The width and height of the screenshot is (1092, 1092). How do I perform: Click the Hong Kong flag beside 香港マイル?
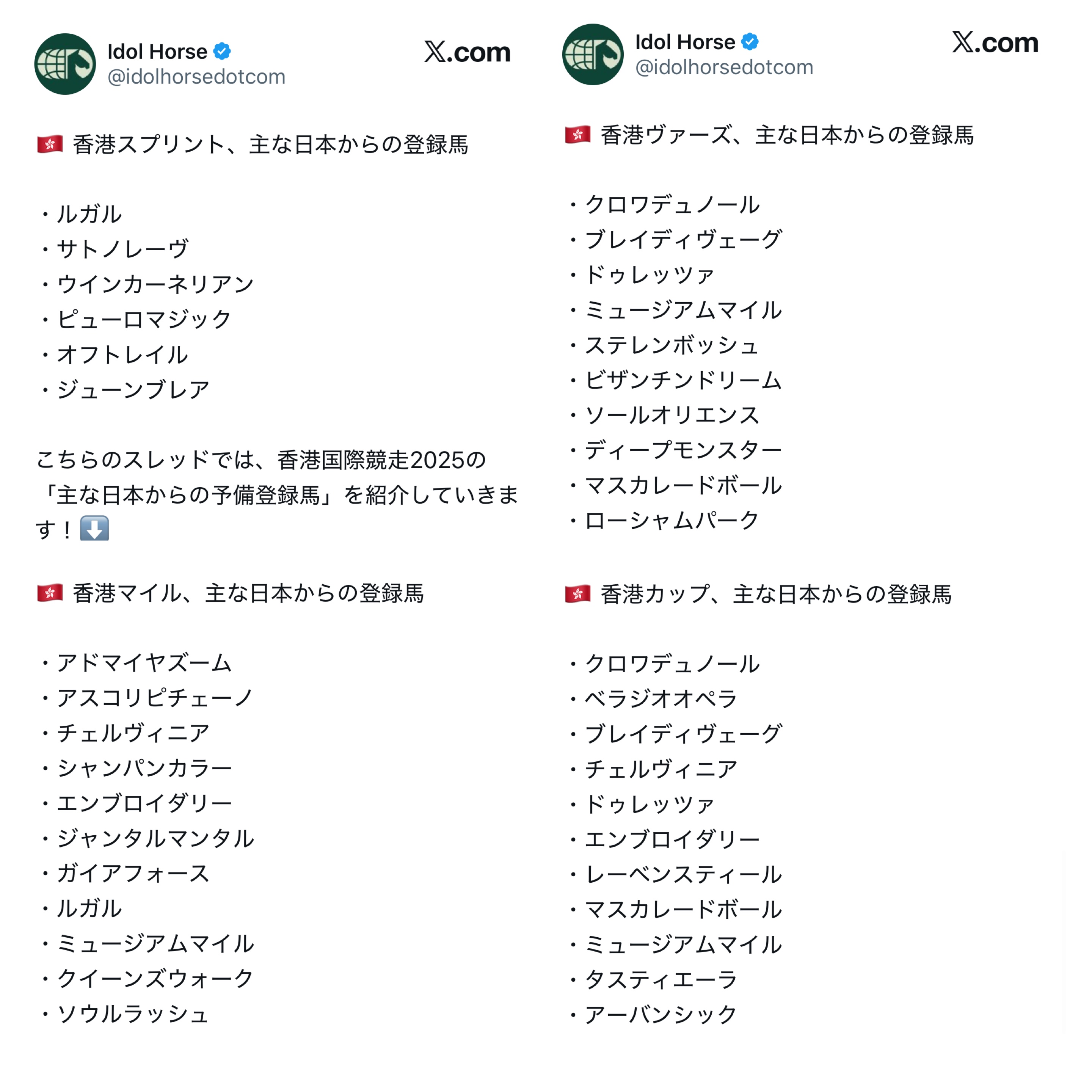click(50, 593)
